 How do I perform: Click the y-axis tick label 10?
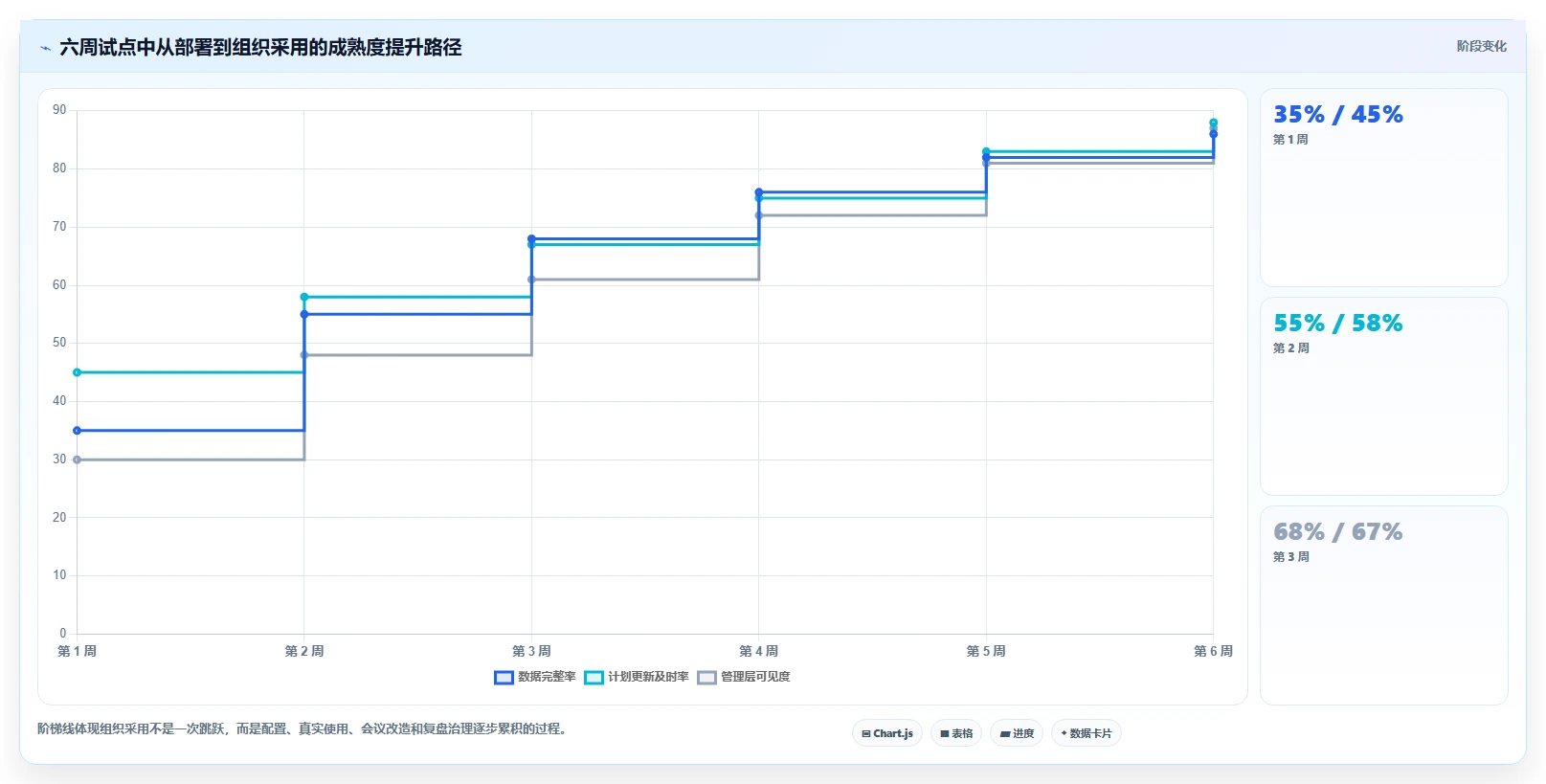(59, 575)
